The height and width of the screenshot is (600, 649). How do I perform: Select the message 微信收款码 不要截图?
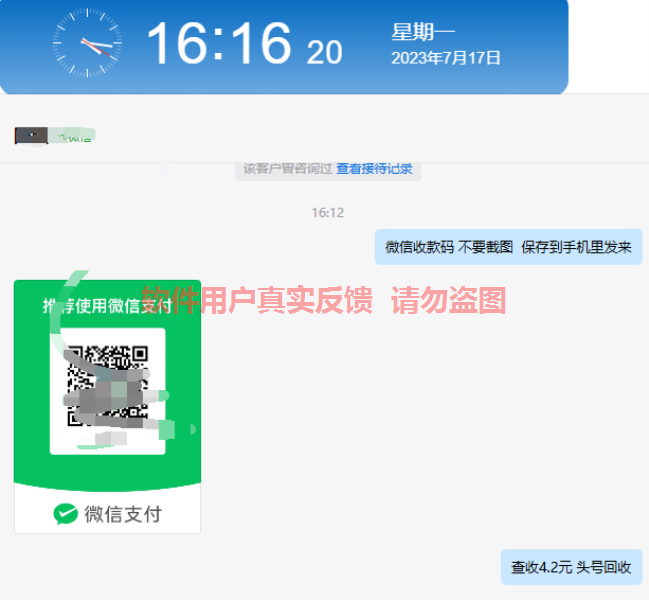point(508,247)
